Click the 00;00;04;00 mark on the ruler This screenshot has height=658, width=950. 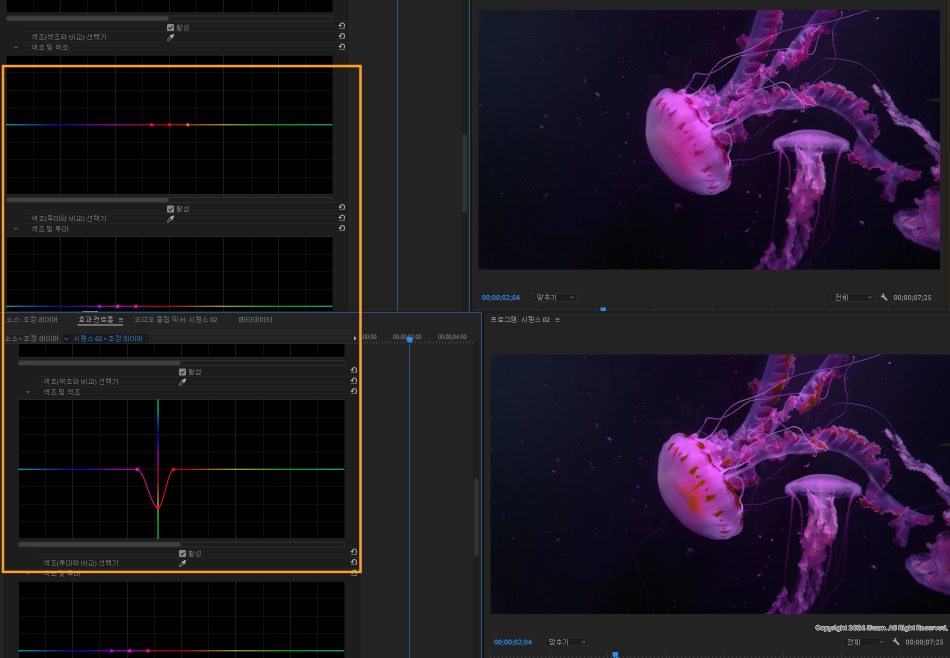tap(452, 337)
